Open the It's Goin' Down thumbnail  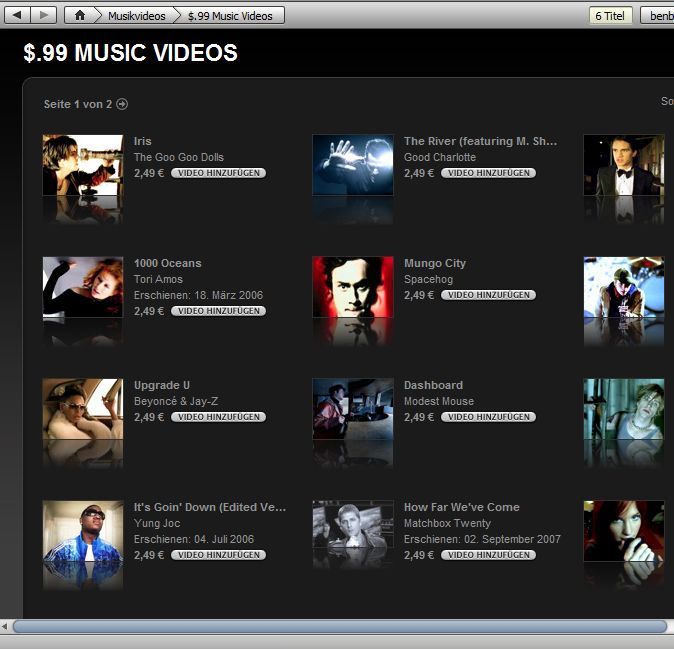point(83,531)
